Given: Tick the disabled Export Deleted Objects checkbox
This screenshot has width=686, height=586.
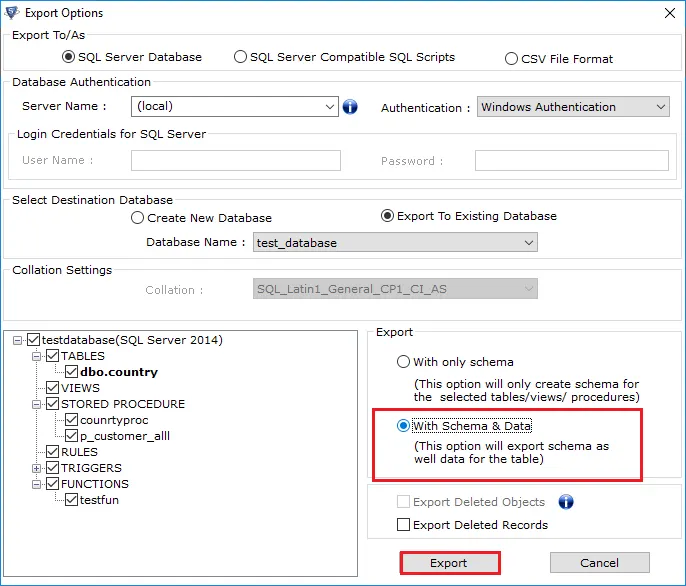Looking at the screenshot, I should tap(403, 502).
